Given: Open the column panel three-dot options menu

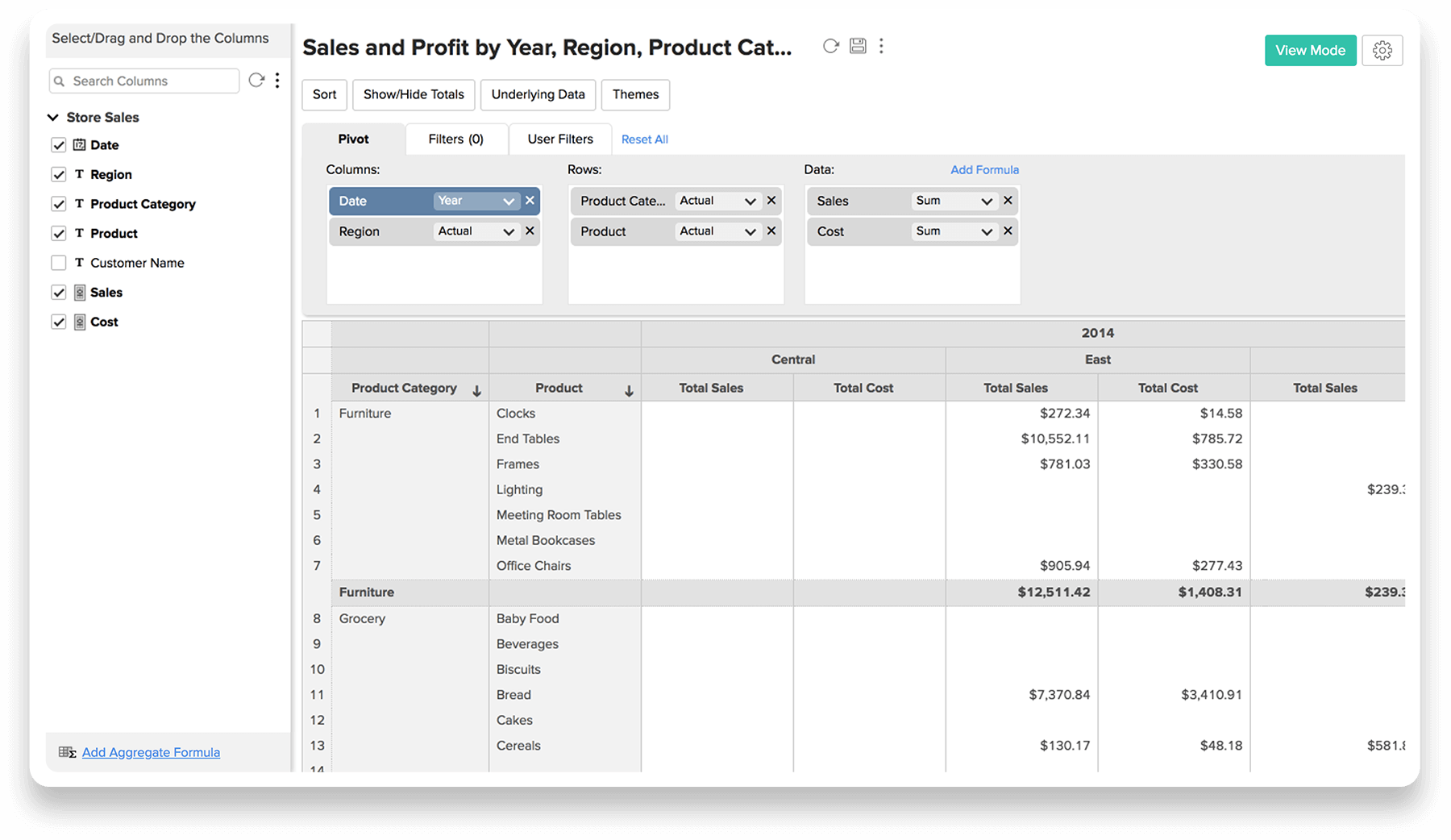Looking at the screenshot, I should click(x=277, y=80).
